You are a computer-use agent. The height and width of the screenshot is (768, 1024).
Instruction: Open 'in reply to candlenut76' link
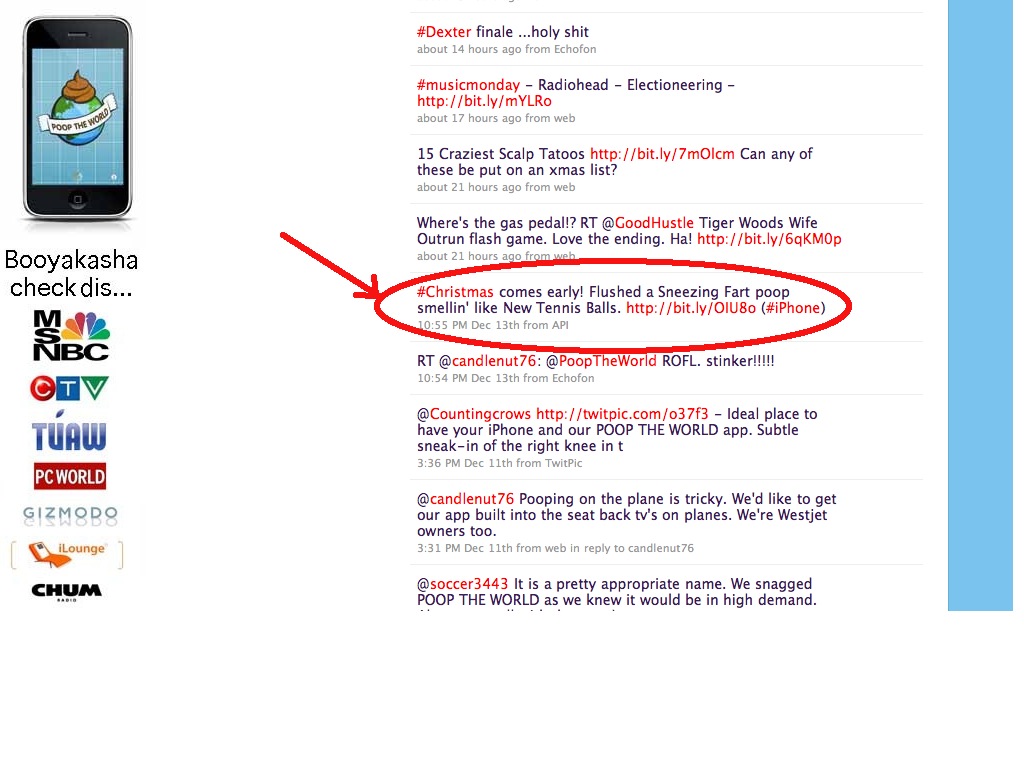[x=632, y=548]
